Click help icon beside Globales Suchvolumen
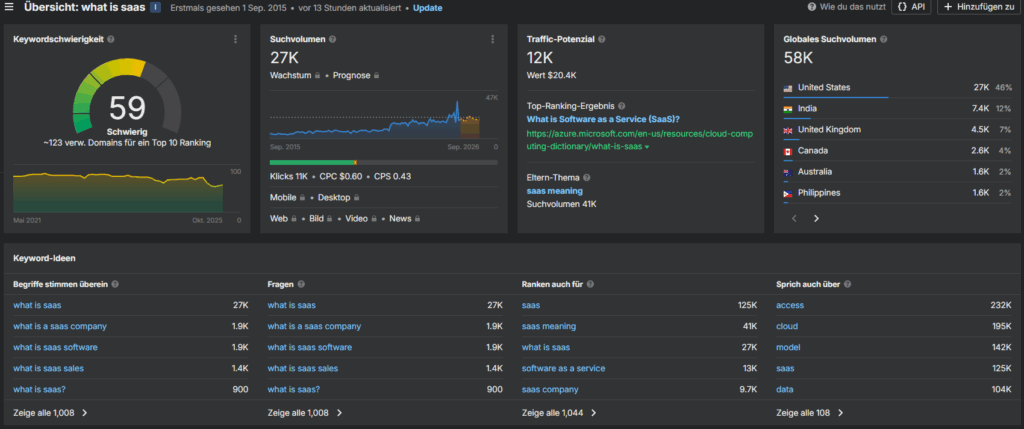1024x429 pixels. (x=883, y=39)
